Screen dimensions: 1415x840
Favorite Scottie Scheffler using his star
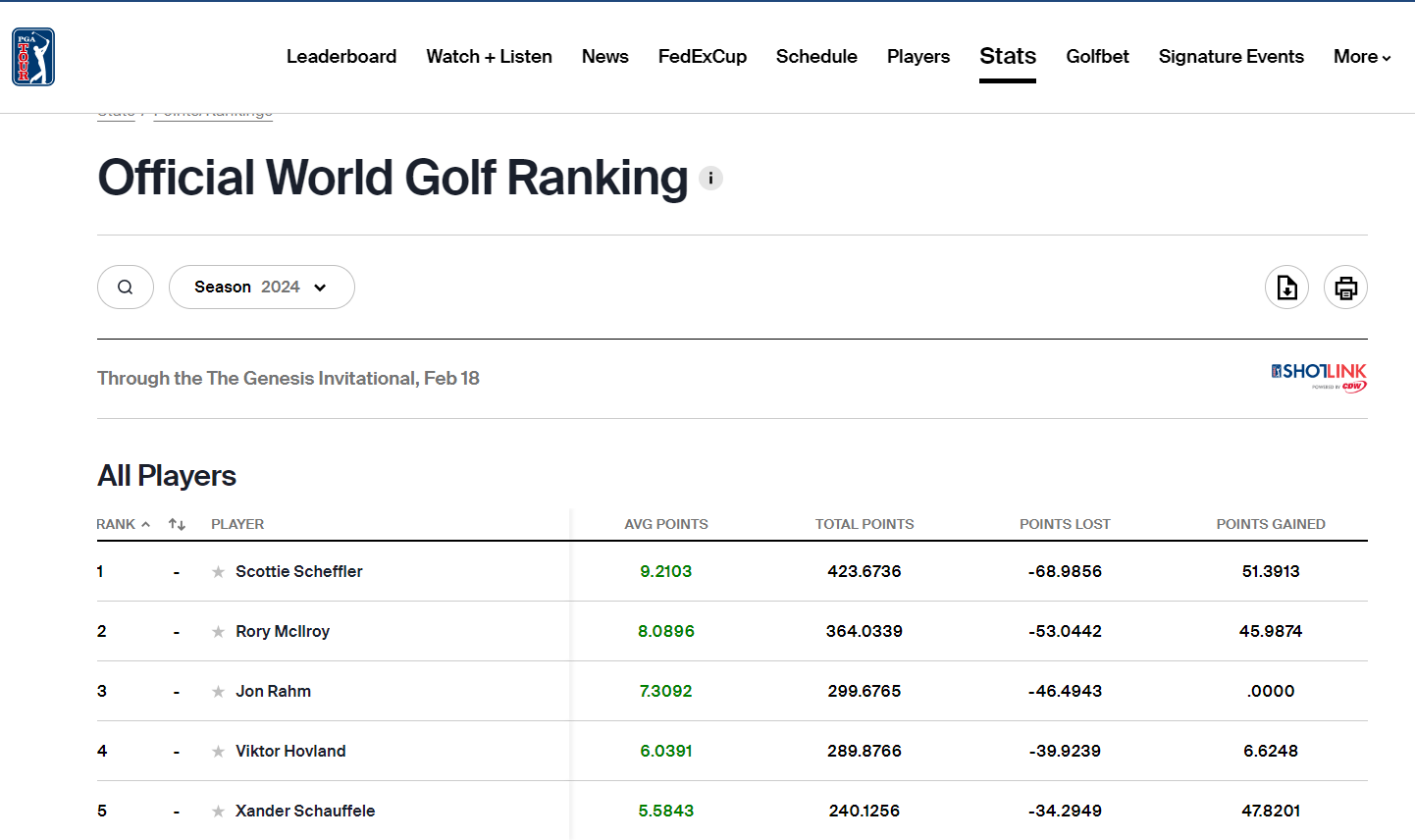point(217,571)
